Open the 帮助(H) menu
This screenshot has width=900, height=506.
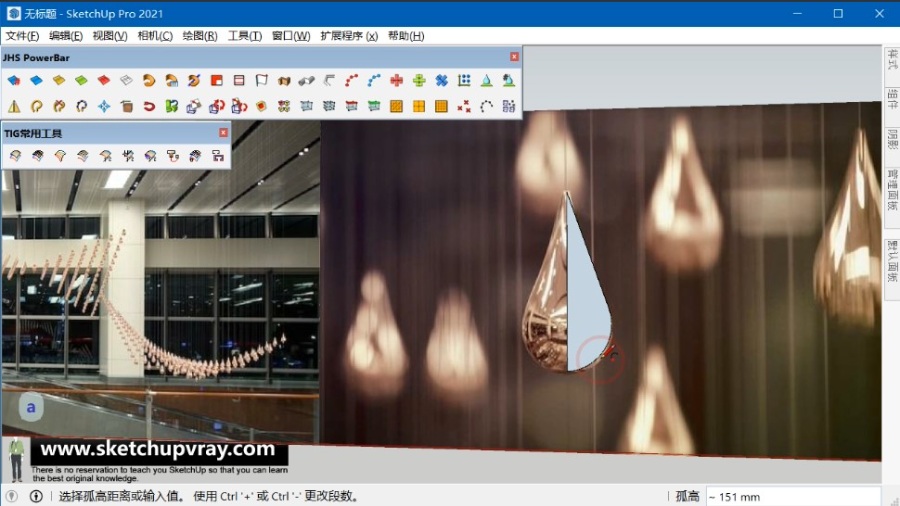point(406,36)
